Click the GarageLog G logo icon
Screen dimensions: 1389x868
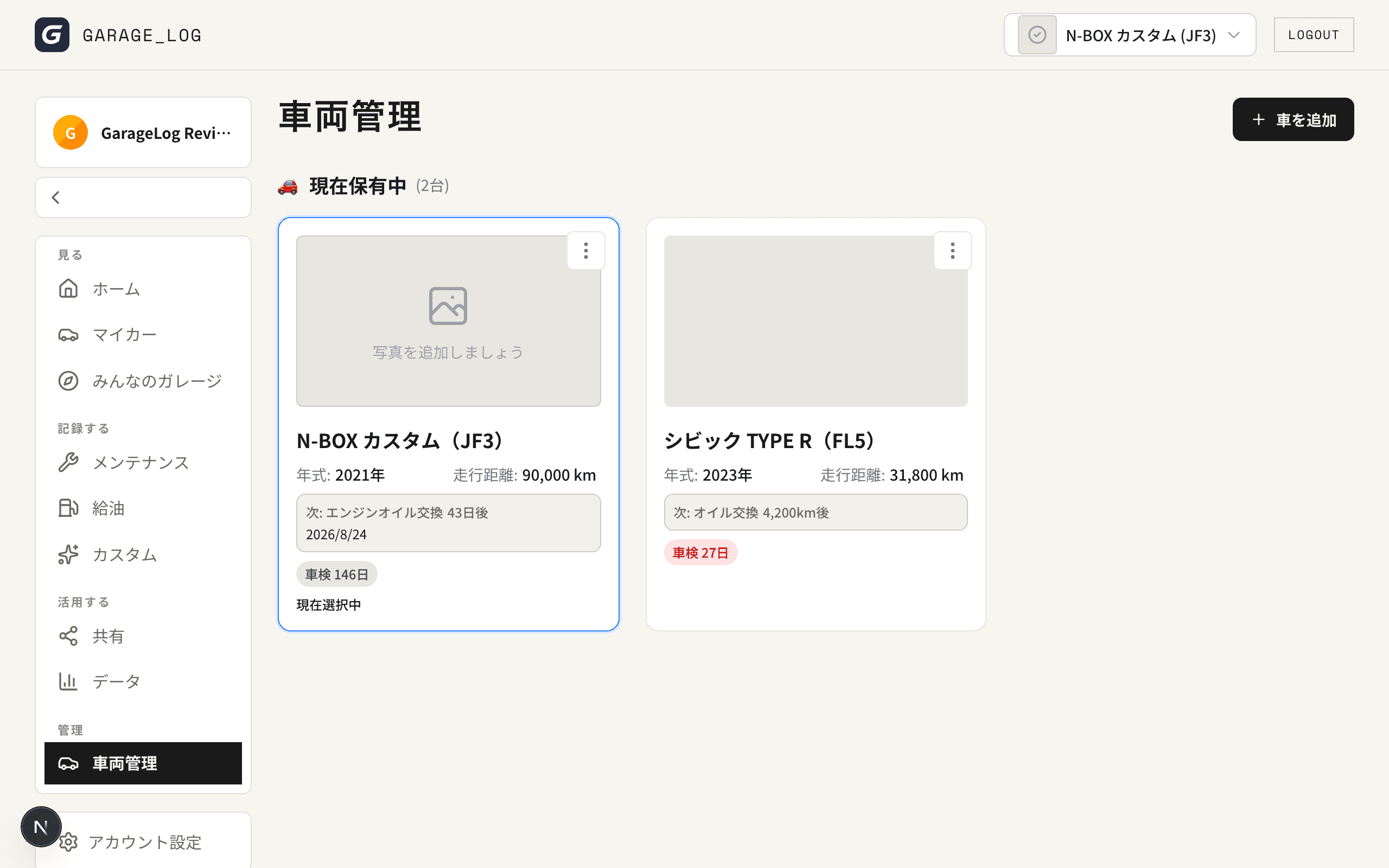[x=52, y=35]
